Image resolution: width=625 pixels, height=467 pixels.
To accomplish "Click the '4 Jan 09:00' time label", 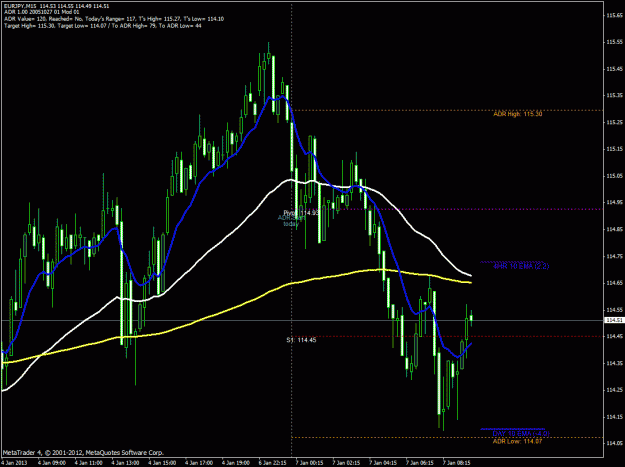I will 52,463.
